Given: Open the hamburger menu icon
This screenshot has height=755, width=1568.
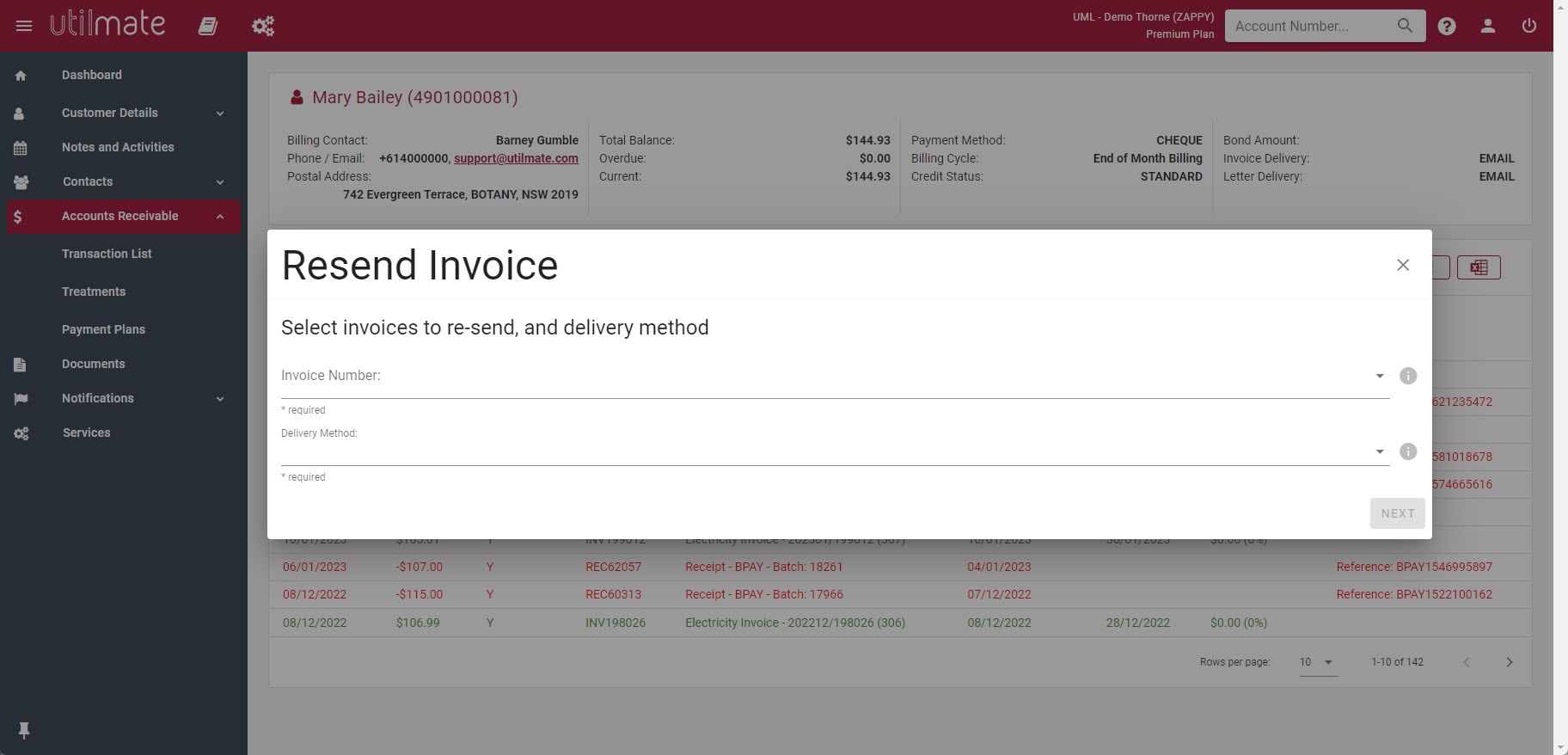Looking at the screenshot, I should pos(24,26).
